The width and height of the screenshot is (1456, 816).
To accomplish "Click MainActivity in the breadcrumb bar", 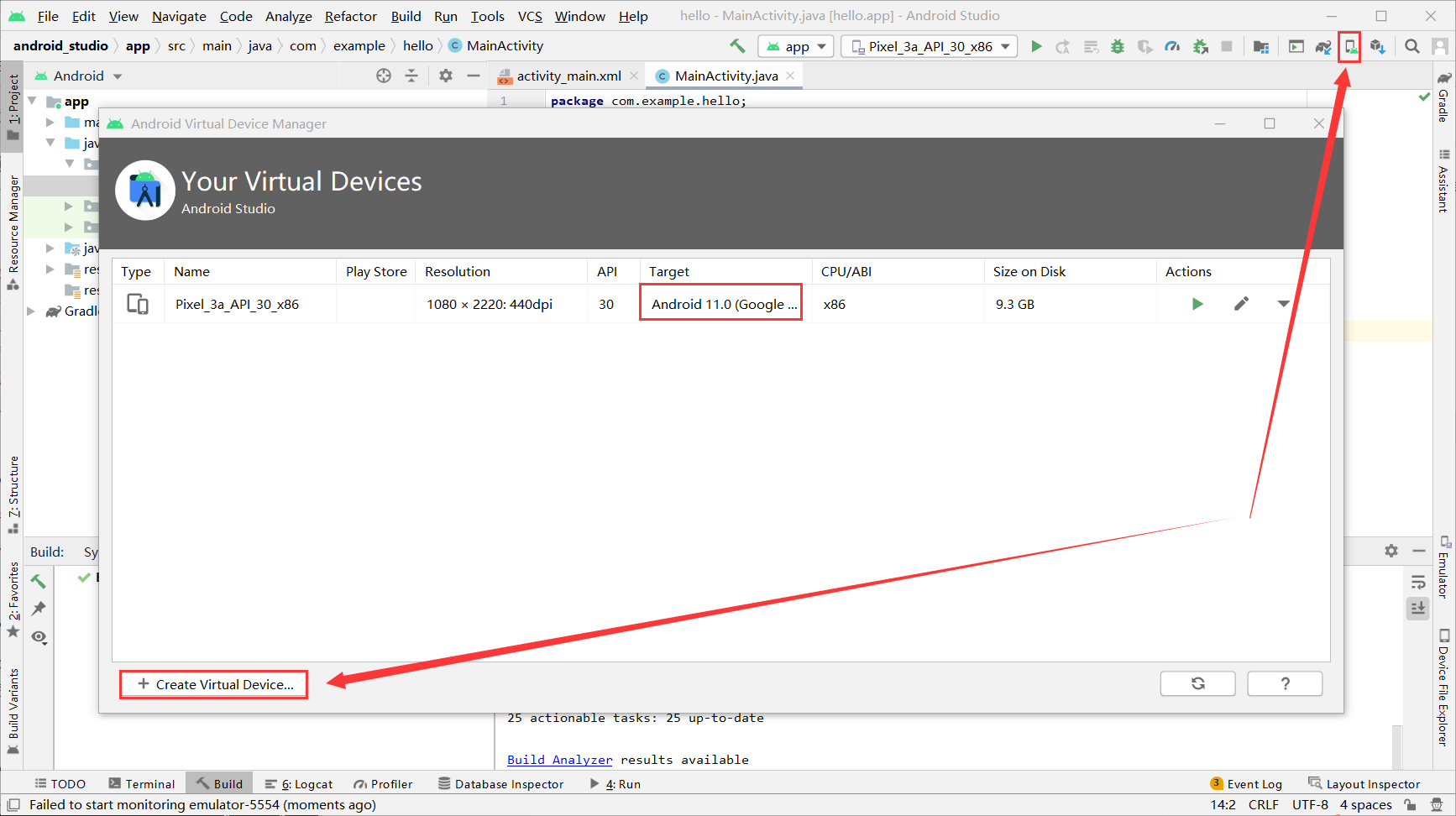I will click(x=496, y=45).
